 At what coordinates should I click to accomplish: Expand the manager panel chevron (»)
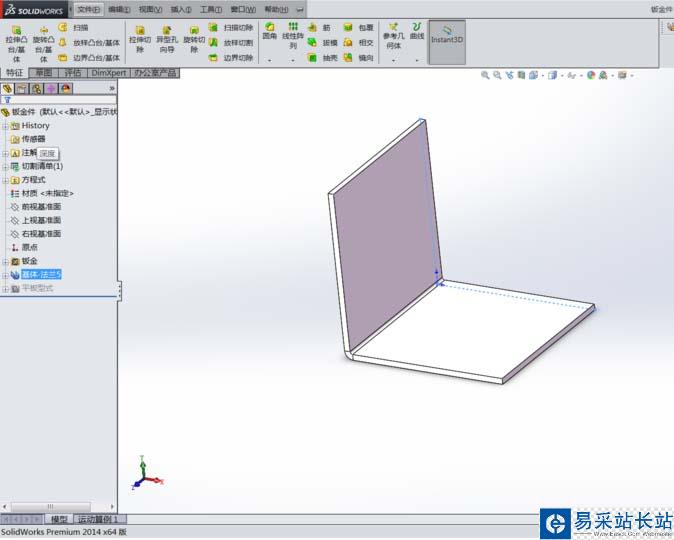[112, 89]
